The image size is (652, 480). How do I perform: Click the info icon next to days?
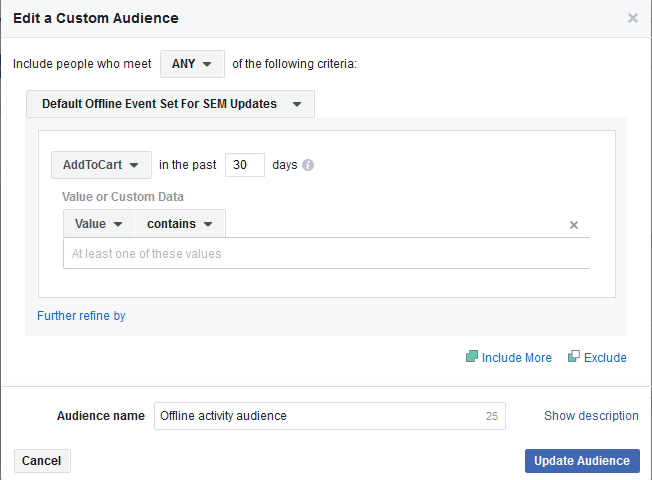pyautogui.click(x=308, y=165)
